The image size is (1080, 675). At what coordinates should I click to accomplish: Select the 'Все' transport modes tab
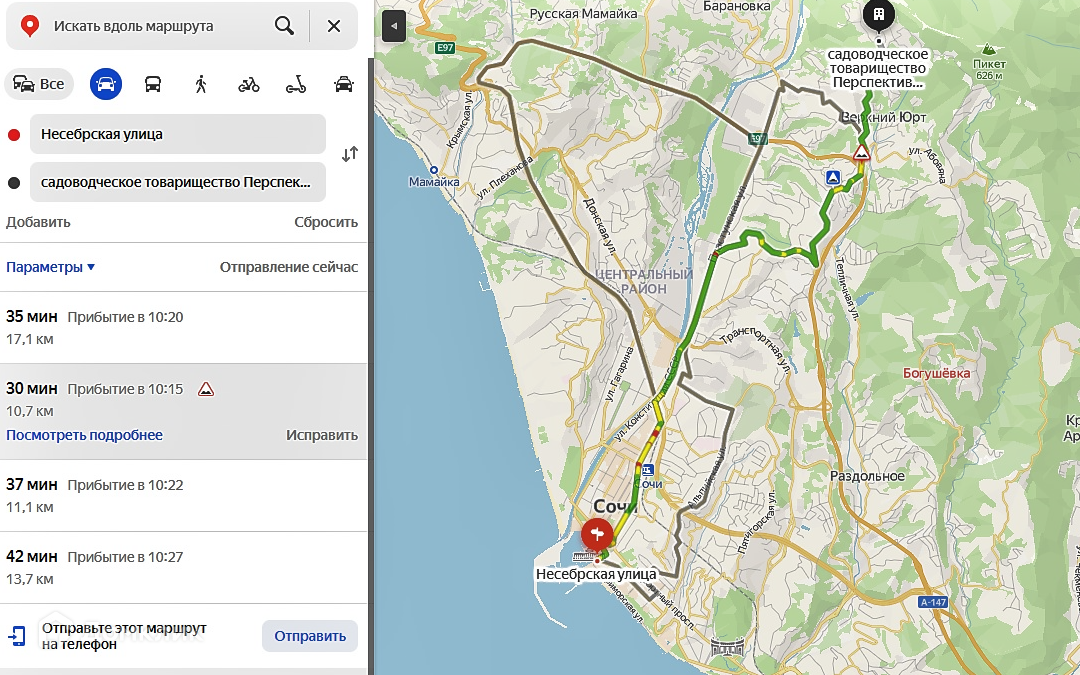[x=39, y=84]
